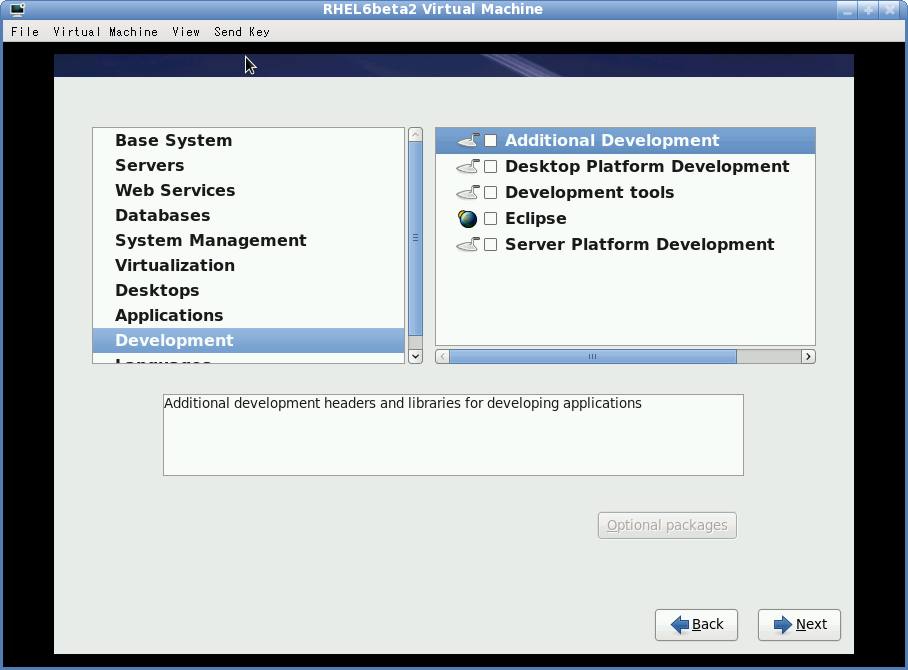Check the Desktop Platform Development box
Image resolution: width=908 pixels, height=670 pixels.
[x=490, y=167]
